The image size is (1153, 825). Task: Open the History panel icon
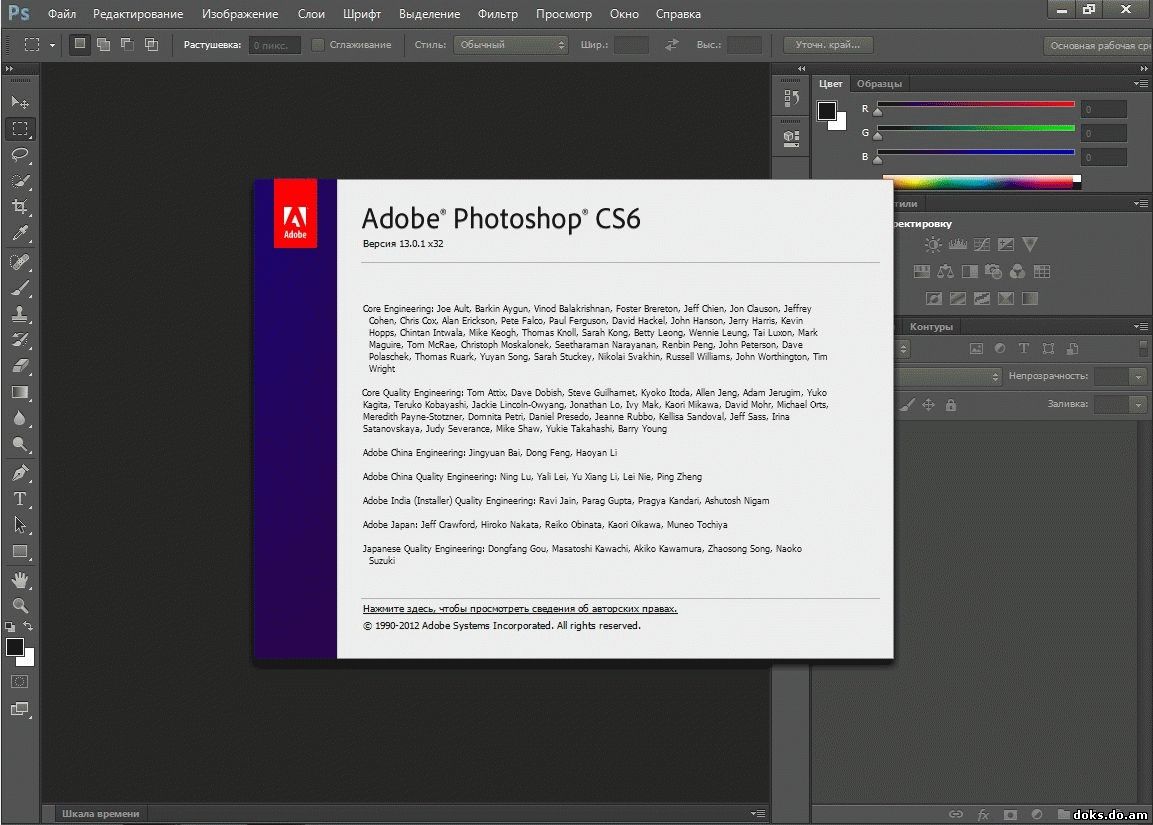[791, 99]
